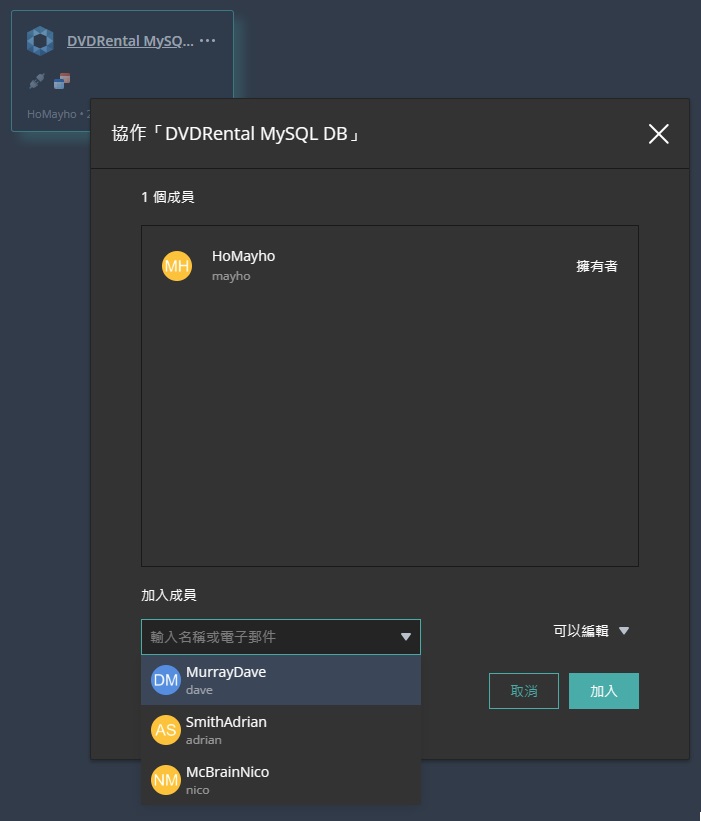Open the project card three-dot menu
The width and height of the screenshot is (701, 821).
(207, 40)
